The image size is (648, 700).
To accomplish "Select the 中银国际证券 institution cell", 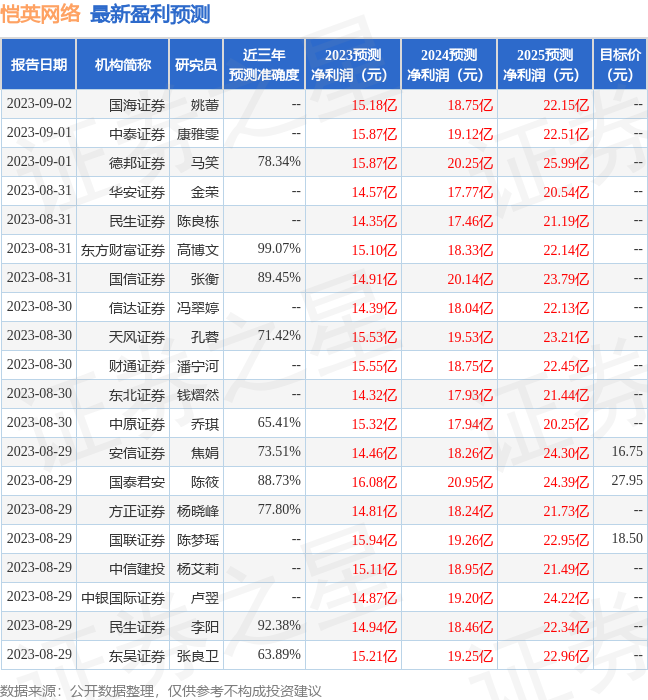I will [123, 599].
